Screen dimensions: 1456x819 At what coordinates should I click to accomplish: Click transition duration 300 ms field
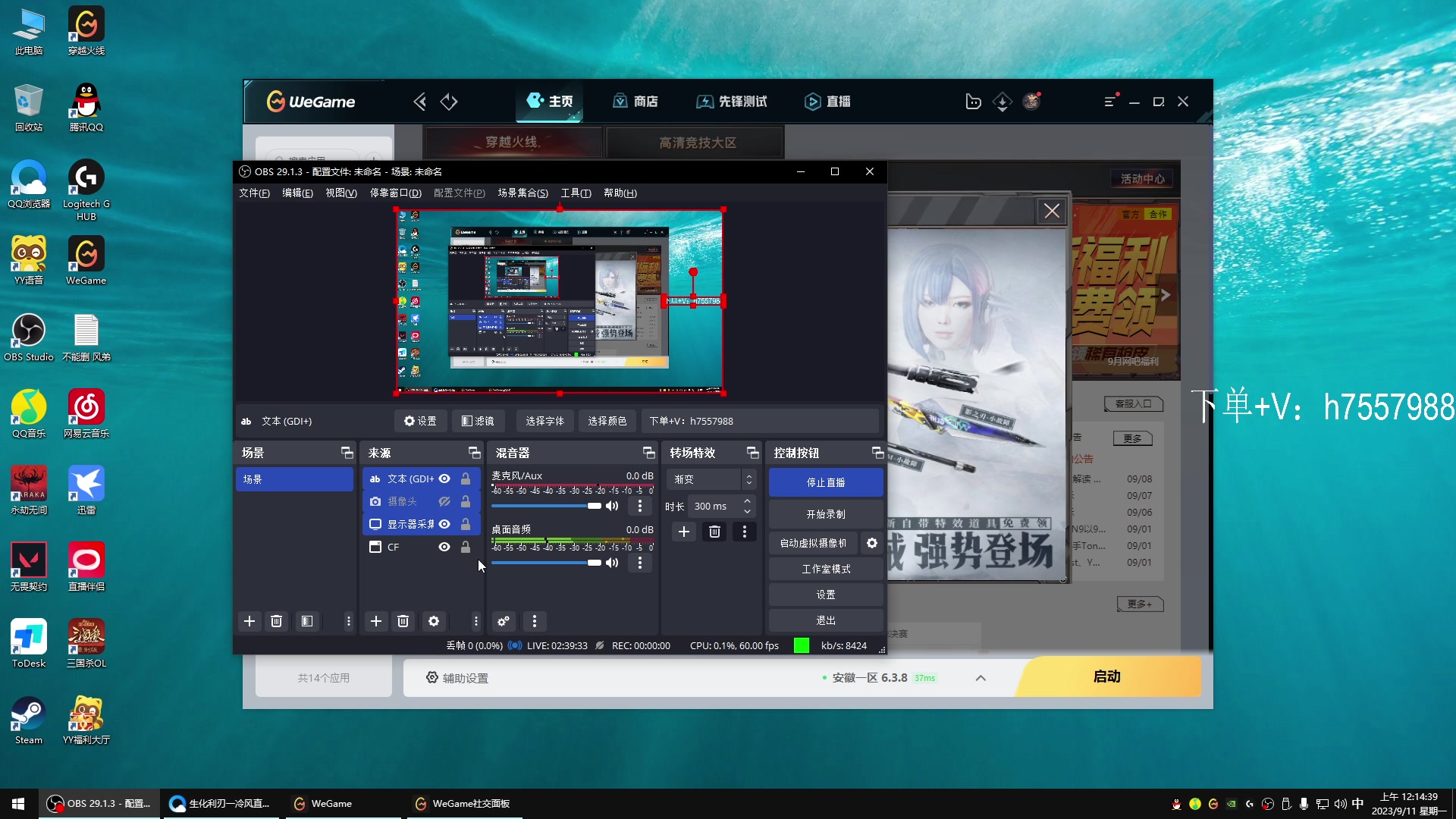[x=714, y=506]
